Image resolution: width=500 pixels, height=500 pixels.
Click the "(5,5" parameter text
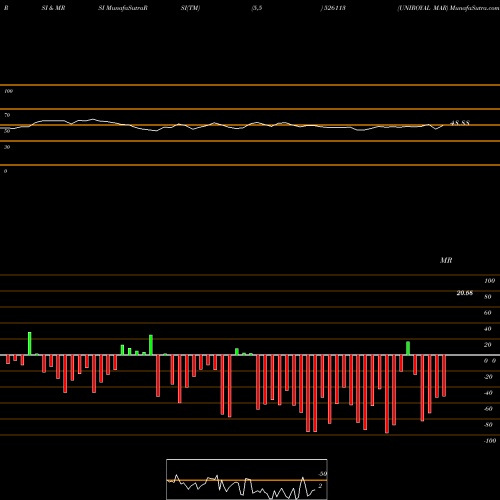click(x=257, y=8)
